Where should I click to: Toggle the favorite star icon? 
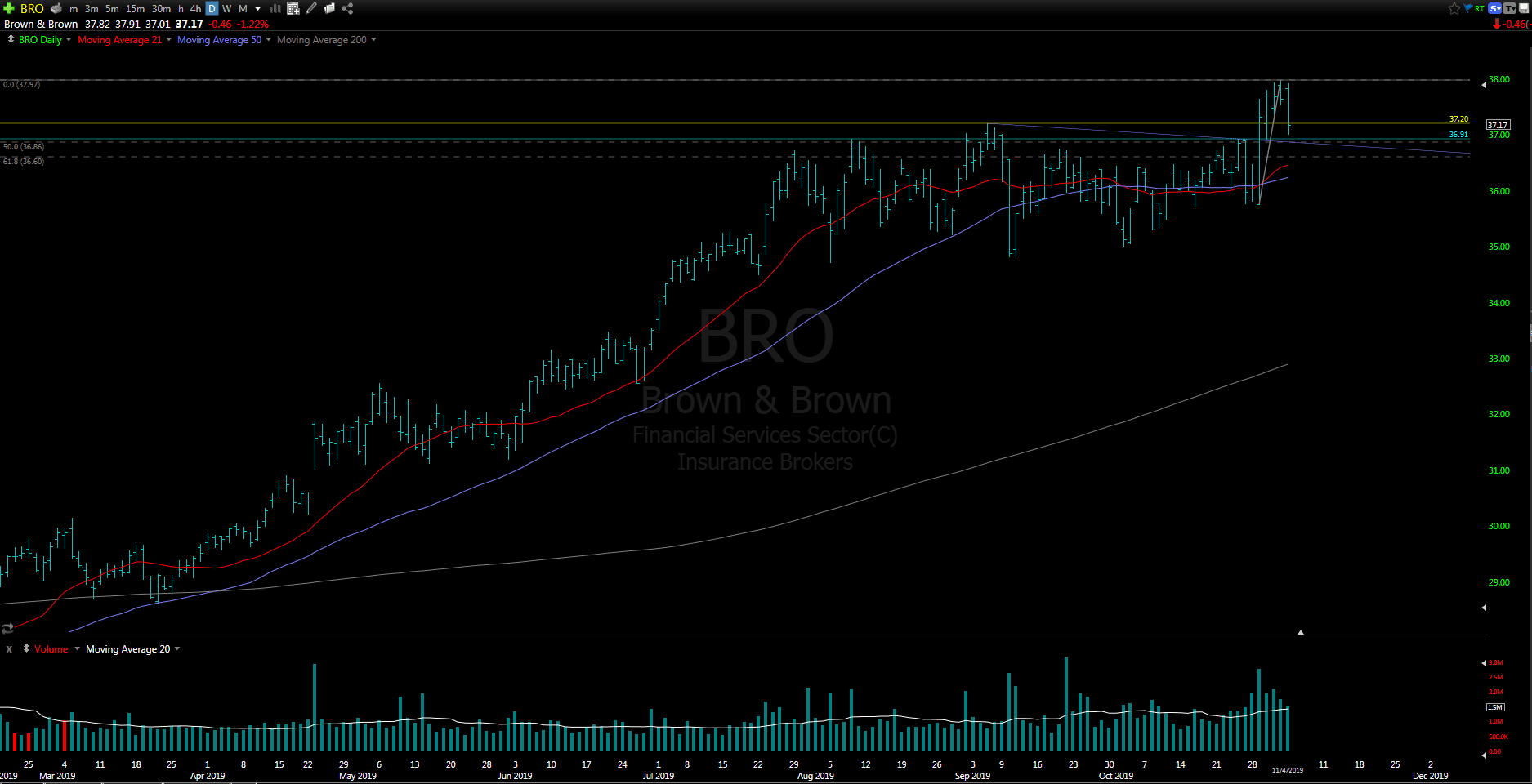(x=1454, y=8)
